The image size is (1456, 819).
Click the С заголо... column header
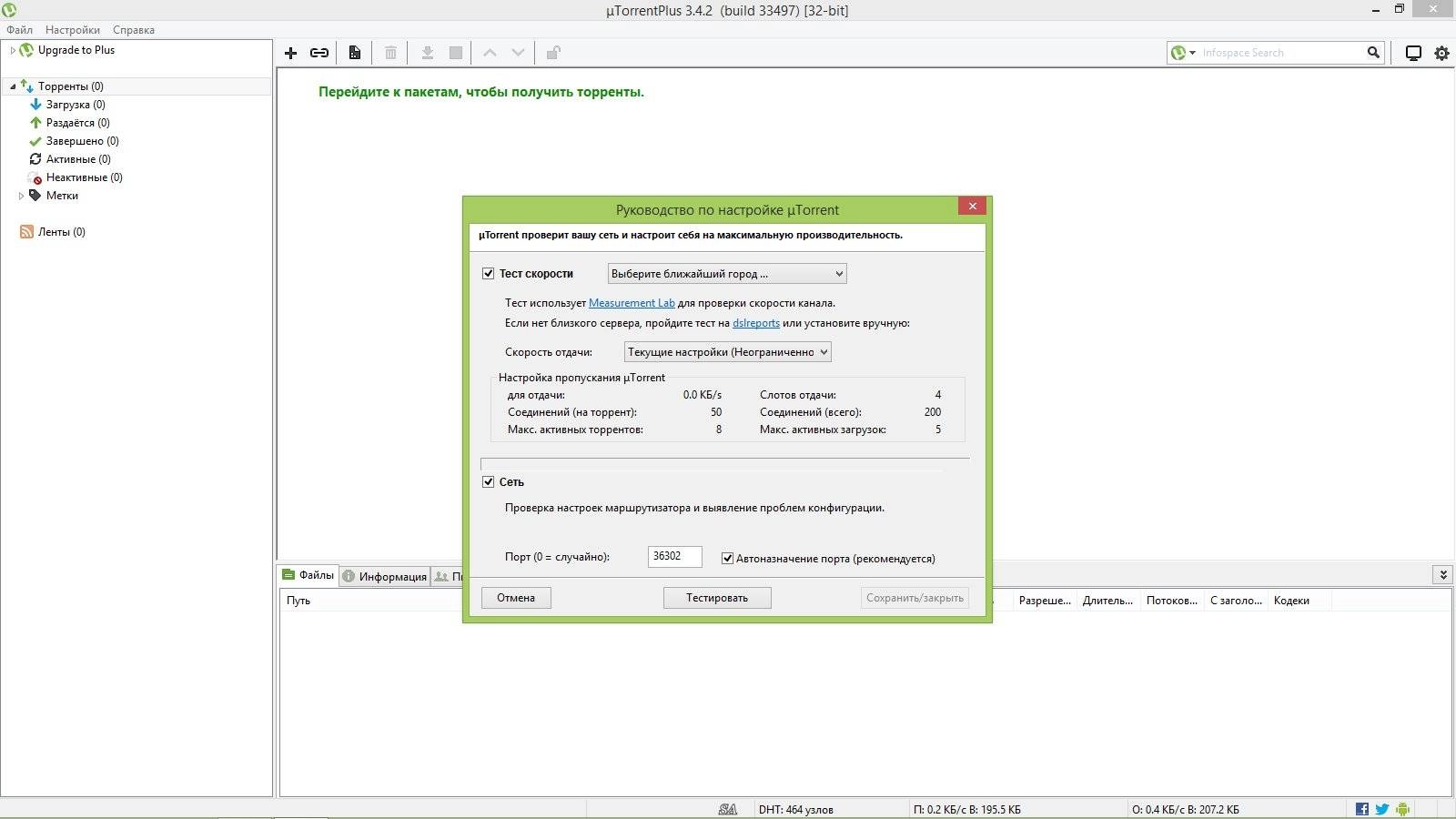[1236, 601]
